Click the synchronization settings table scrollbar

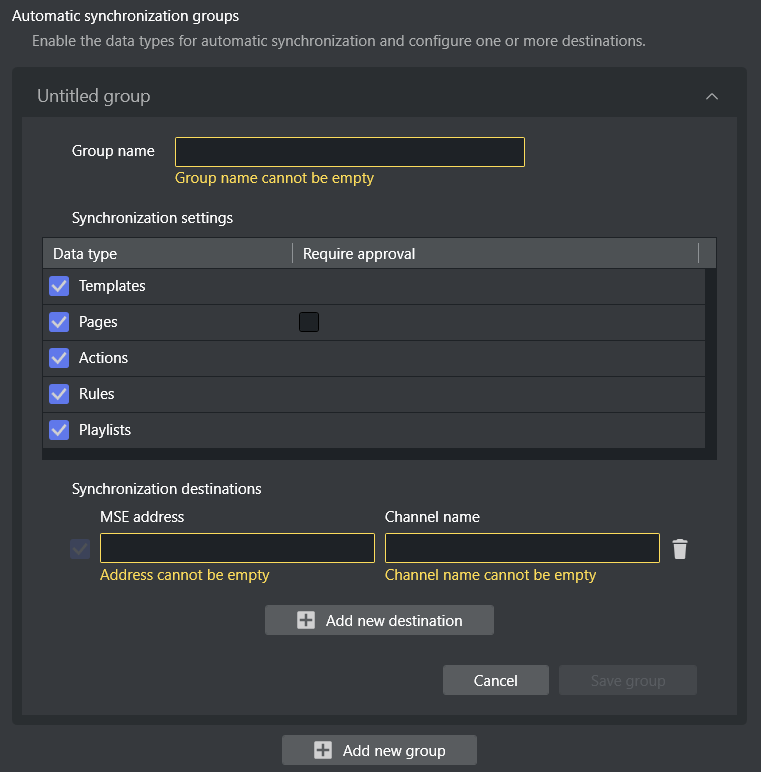pyautogui.click(x=710, y=358)
